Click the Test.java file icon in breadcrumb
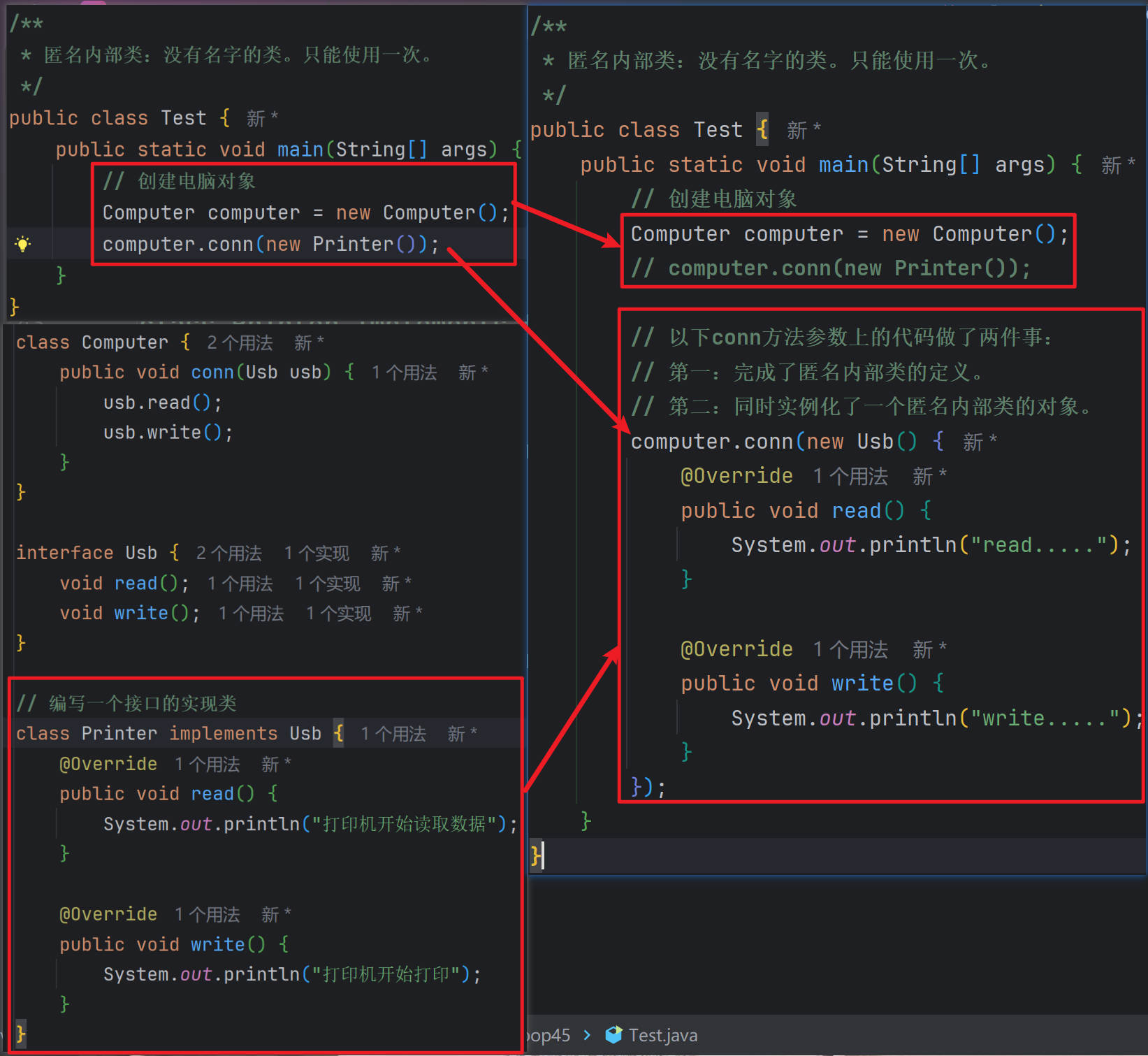 (613, 1035)
